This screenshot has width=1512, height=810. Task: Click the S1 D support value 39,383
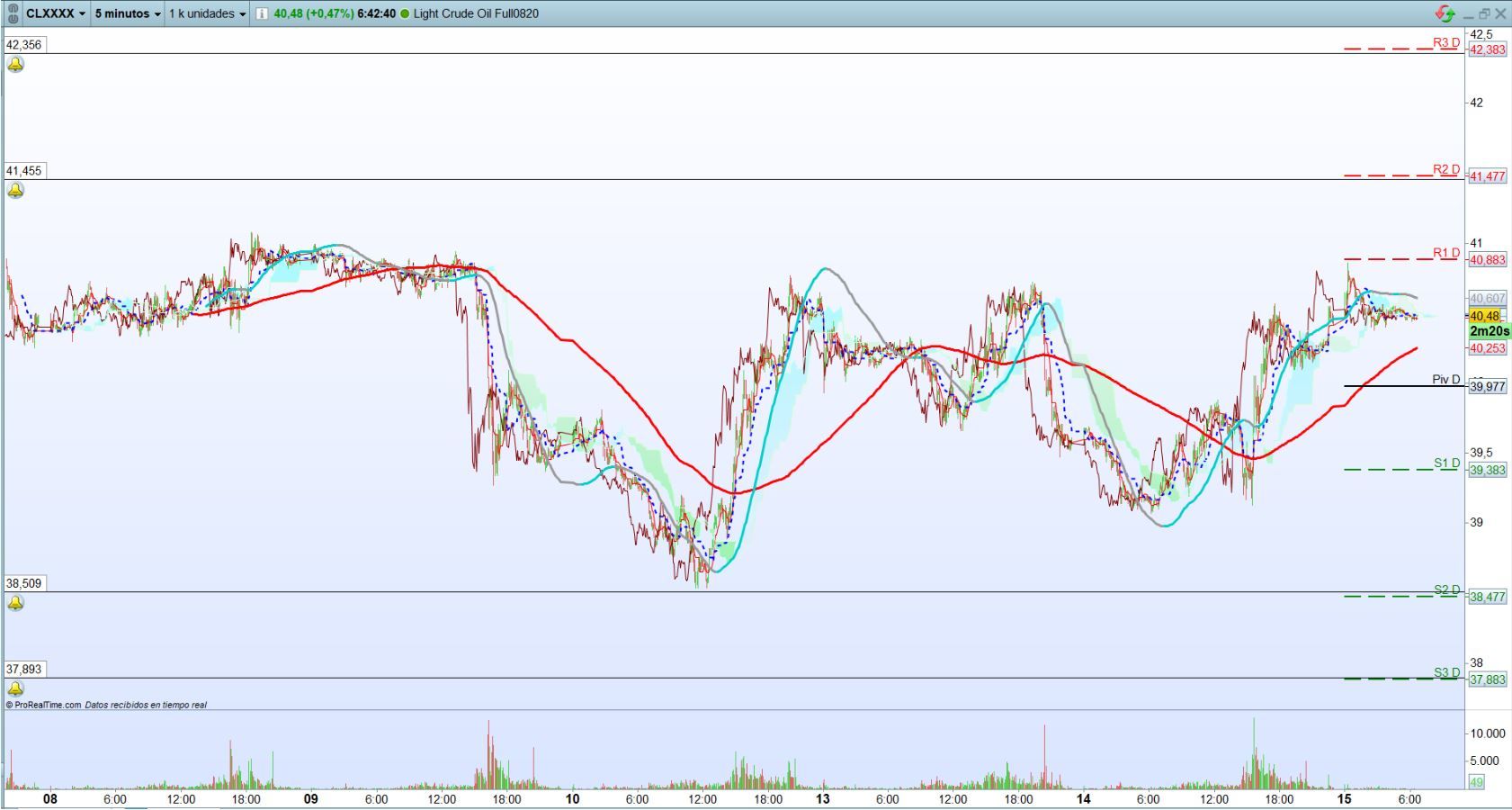pyautogui.click(x=1487, y=470)
